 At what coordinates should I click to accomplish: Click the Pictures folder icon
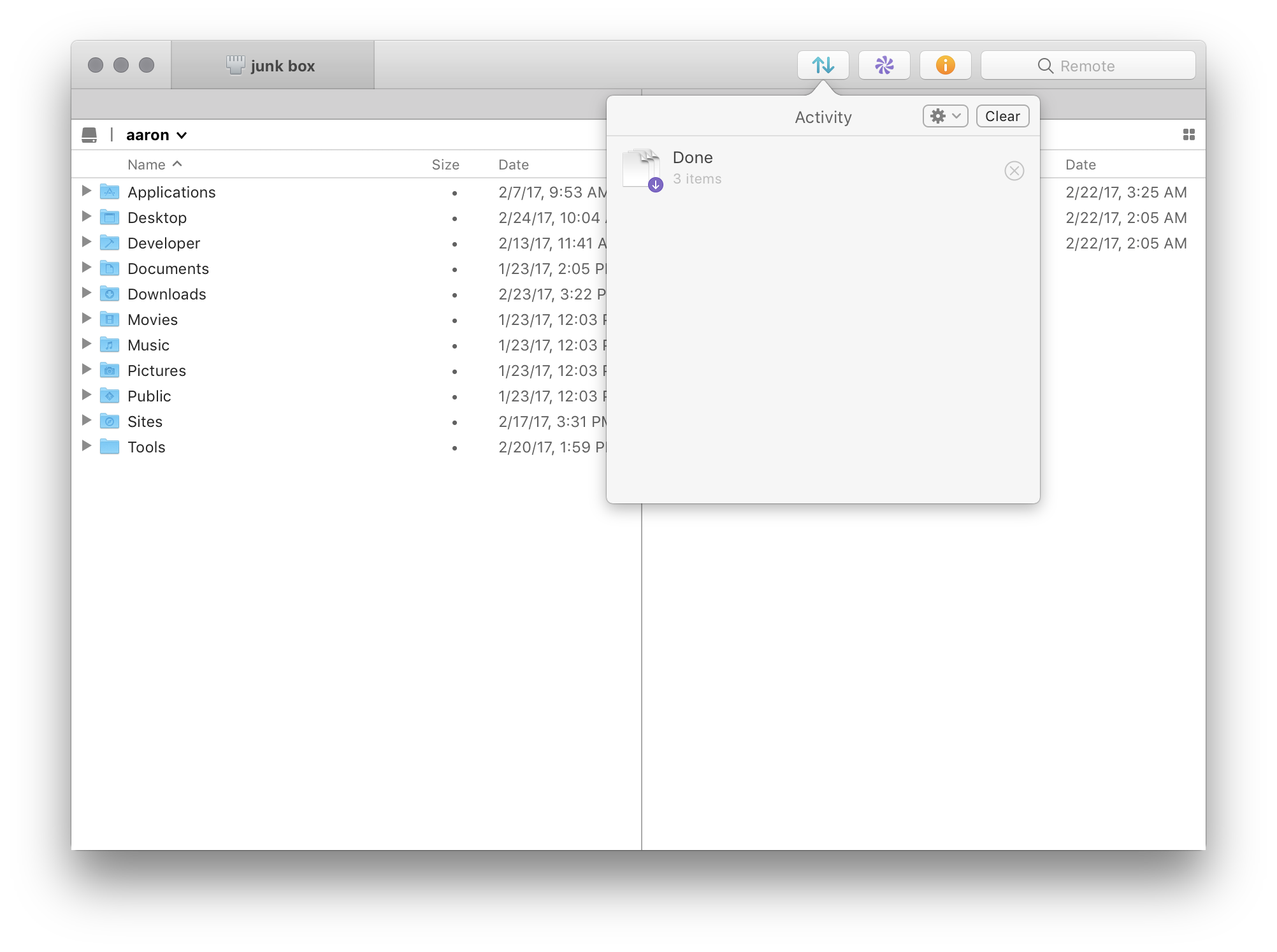pyautogui.click(x=110, y=370)
